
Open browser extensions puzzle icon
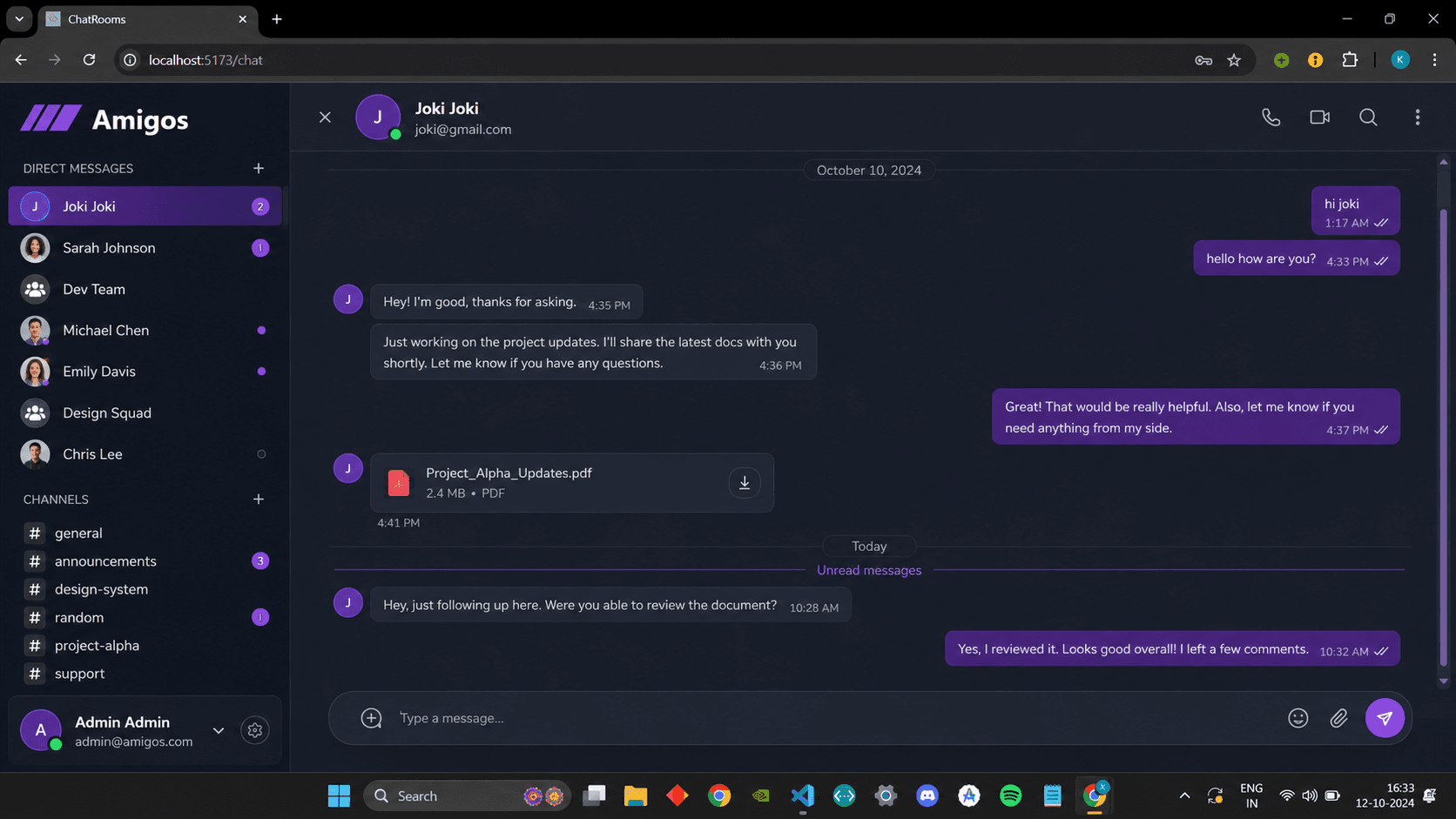(x=1350, y=60)
